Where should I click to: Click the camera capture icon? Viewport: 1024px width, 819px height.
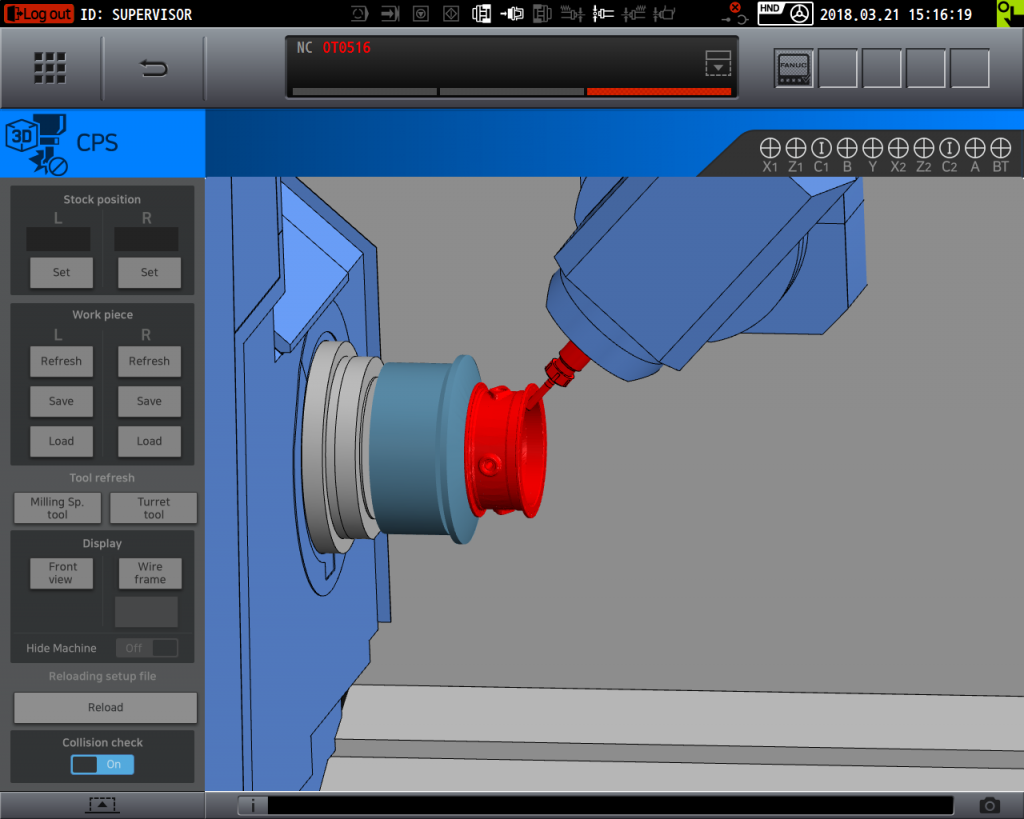coord(989,805)
